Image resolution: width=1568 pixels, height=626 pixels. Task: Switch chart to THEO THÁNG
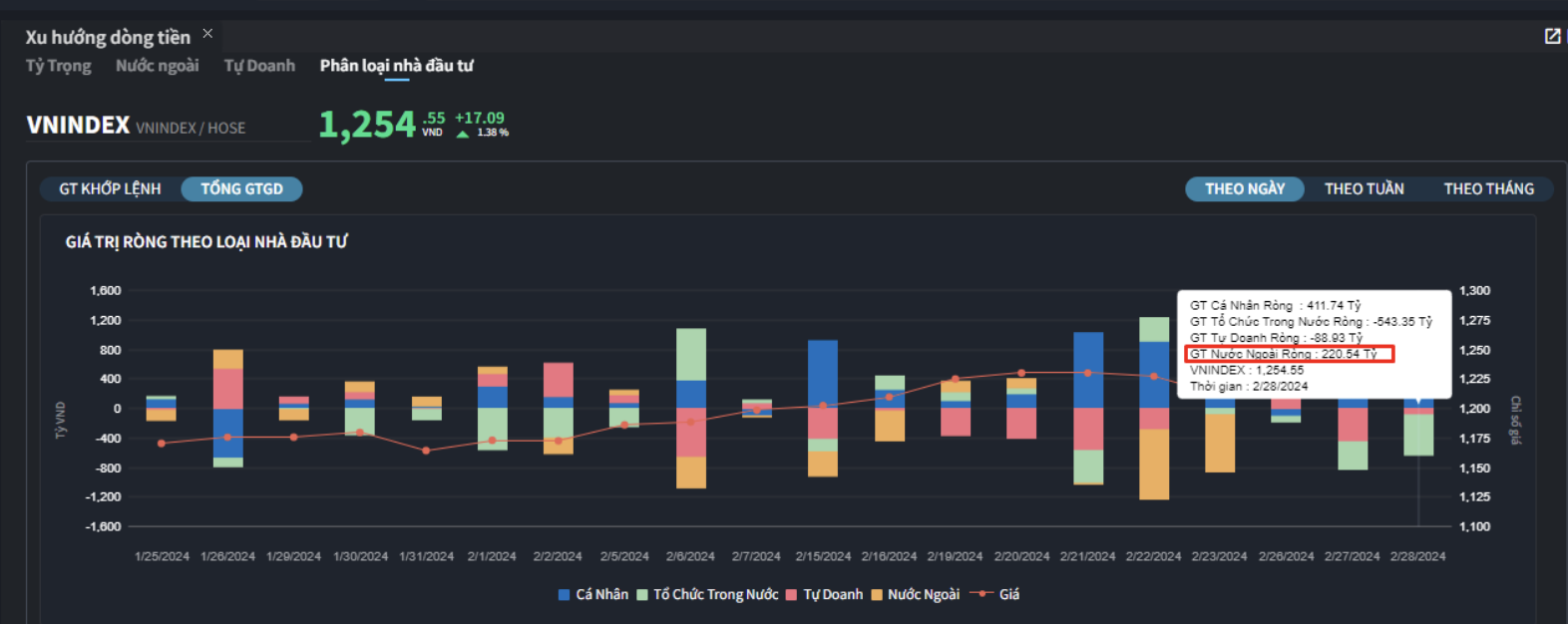point(1488,188)
